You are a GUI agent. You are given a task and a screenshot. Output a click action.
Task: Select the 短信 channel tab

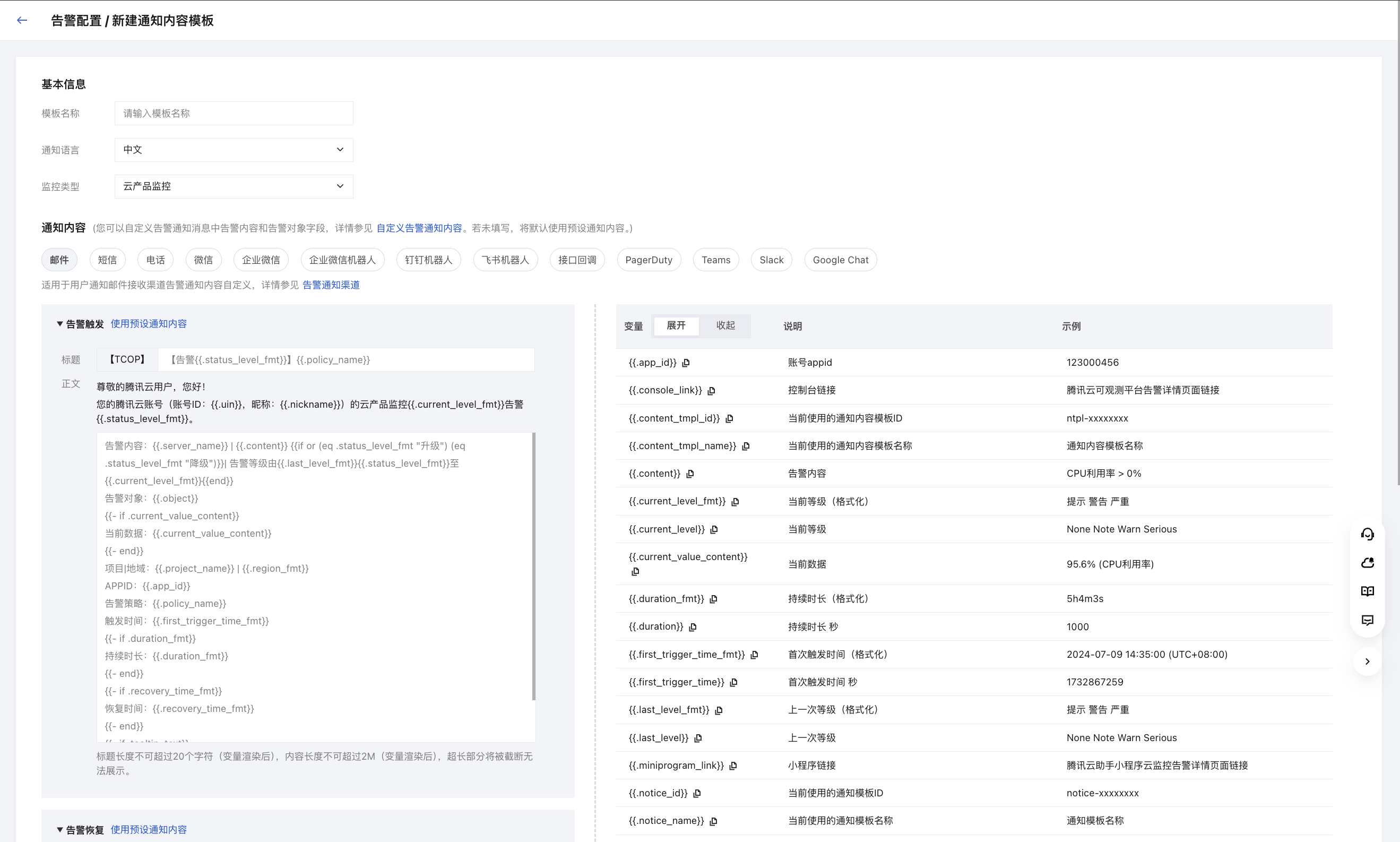pos(107,260)
